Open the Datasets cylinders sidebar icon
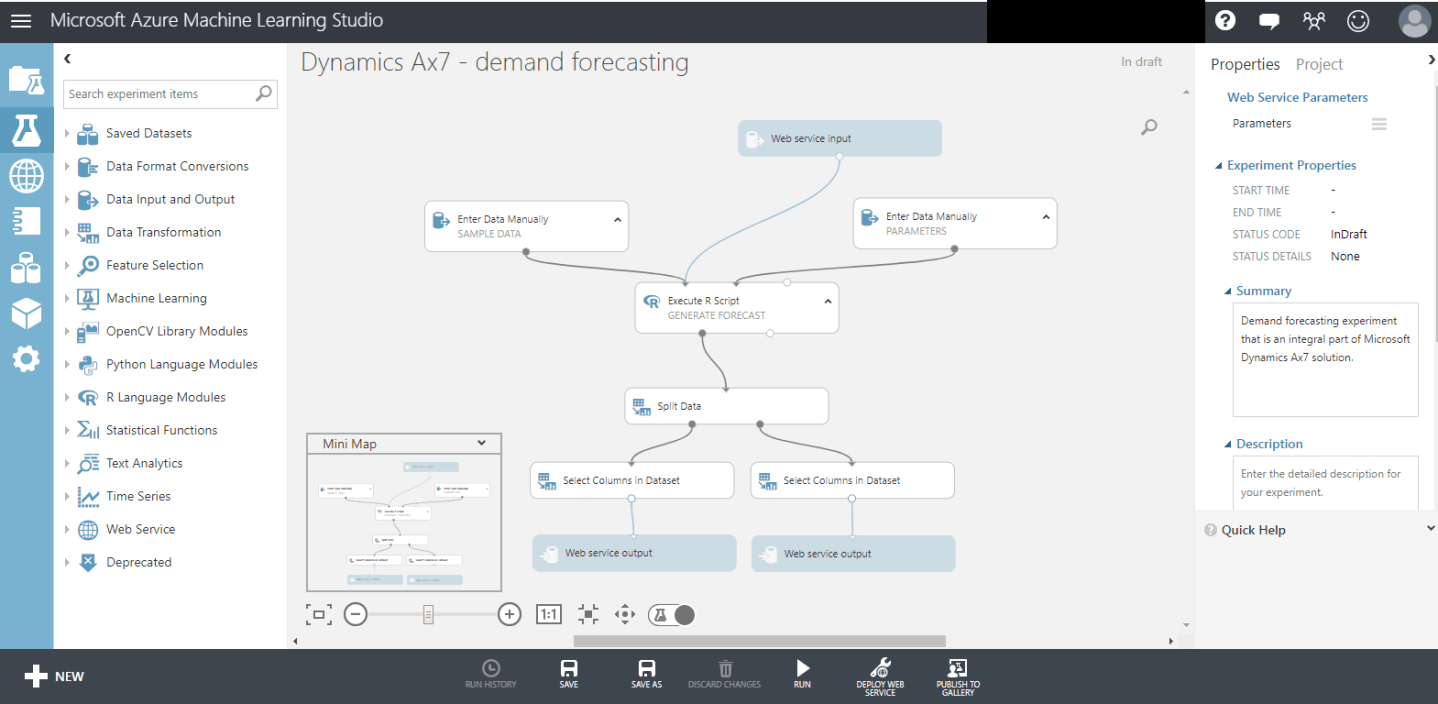 [26, 267]
